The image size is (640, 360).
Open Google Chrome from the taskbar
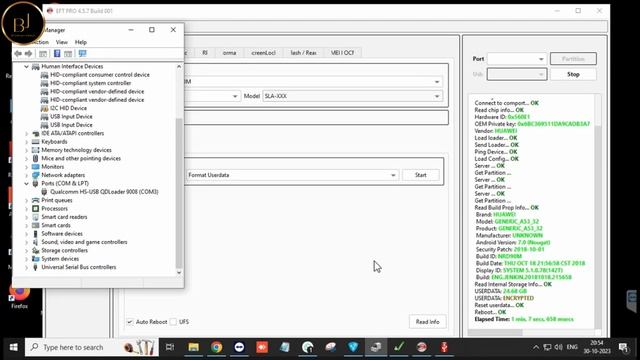[216, 347]
